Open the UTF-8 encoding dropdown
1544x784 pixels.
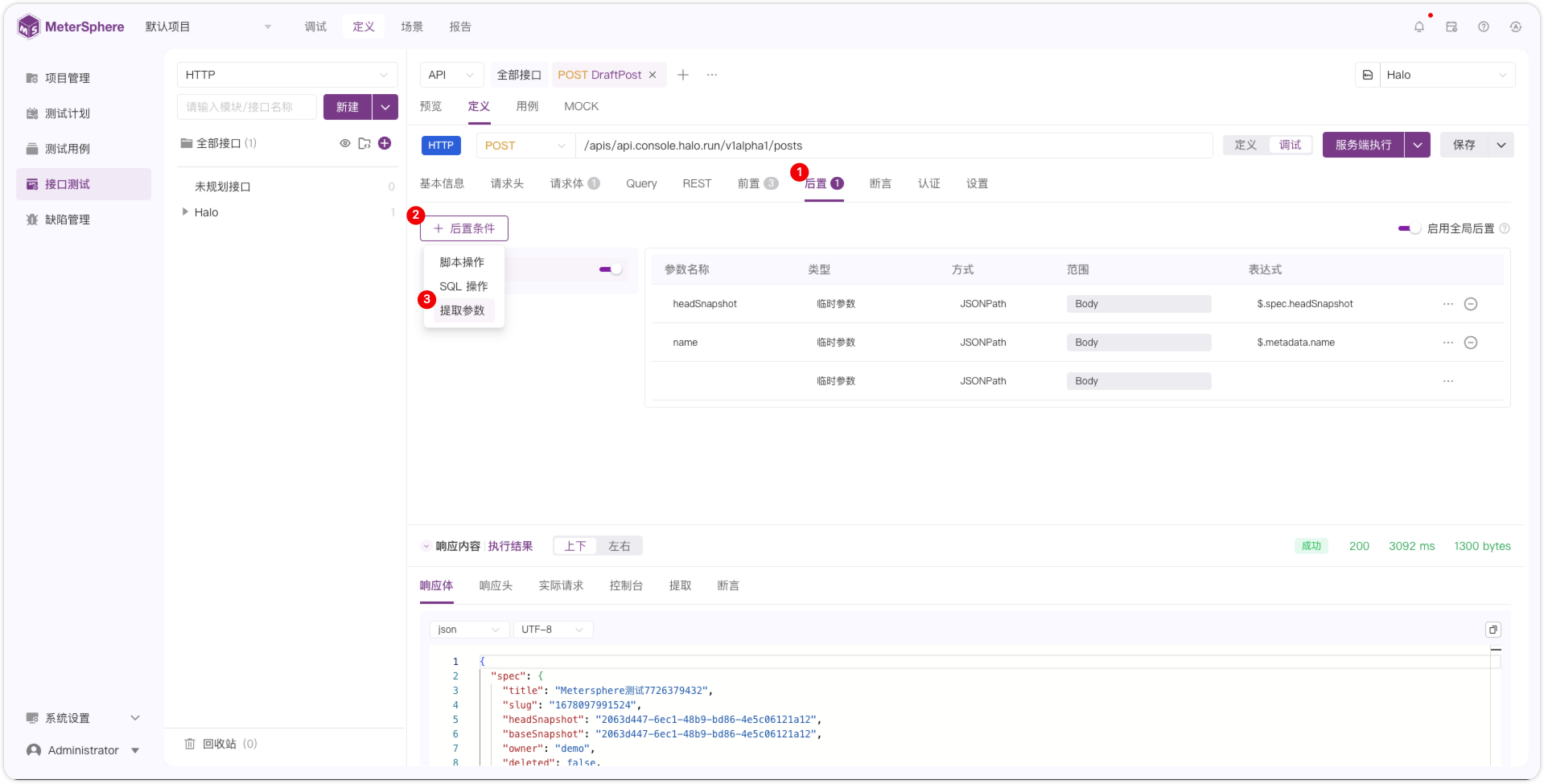(553, 630)
